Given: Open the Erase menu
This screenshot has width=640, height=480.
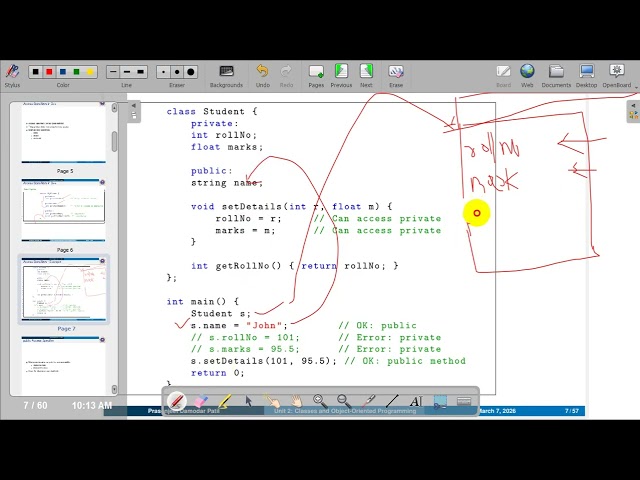Looking at the screenshot, I should [396, 76].
